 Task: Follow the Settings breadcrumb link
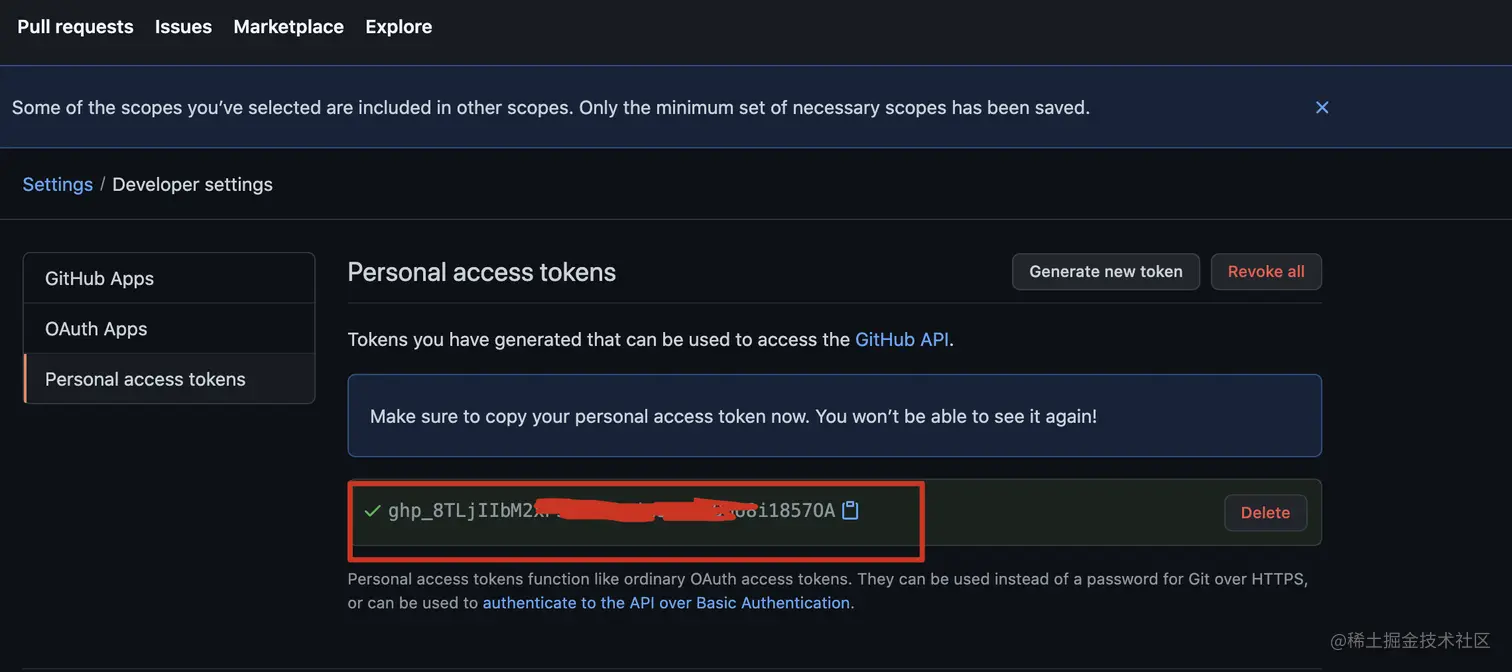point(57,184)
